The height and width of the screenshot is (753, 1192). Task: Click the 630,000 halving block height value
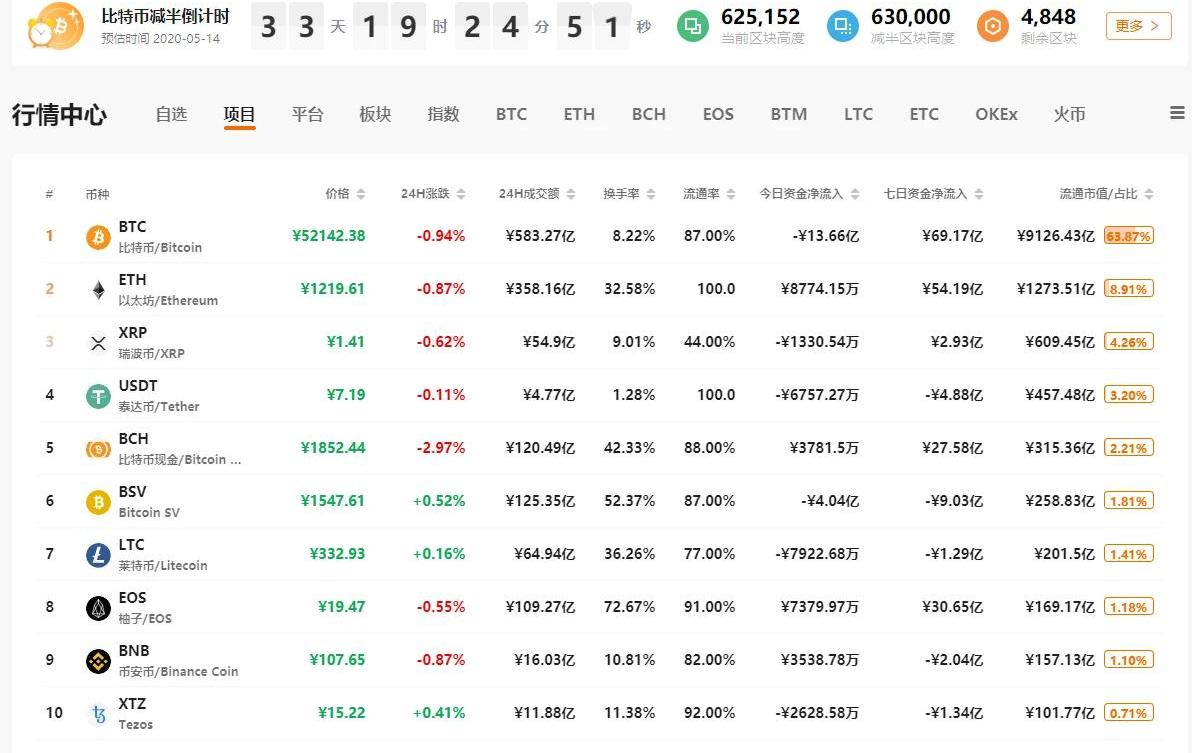[x=911, y=17]
